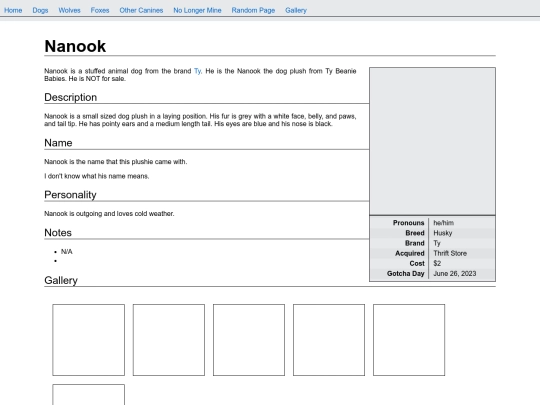Click 'I don't know what his name means' line
Screen dimensions: 540x405
pos(97,176)
